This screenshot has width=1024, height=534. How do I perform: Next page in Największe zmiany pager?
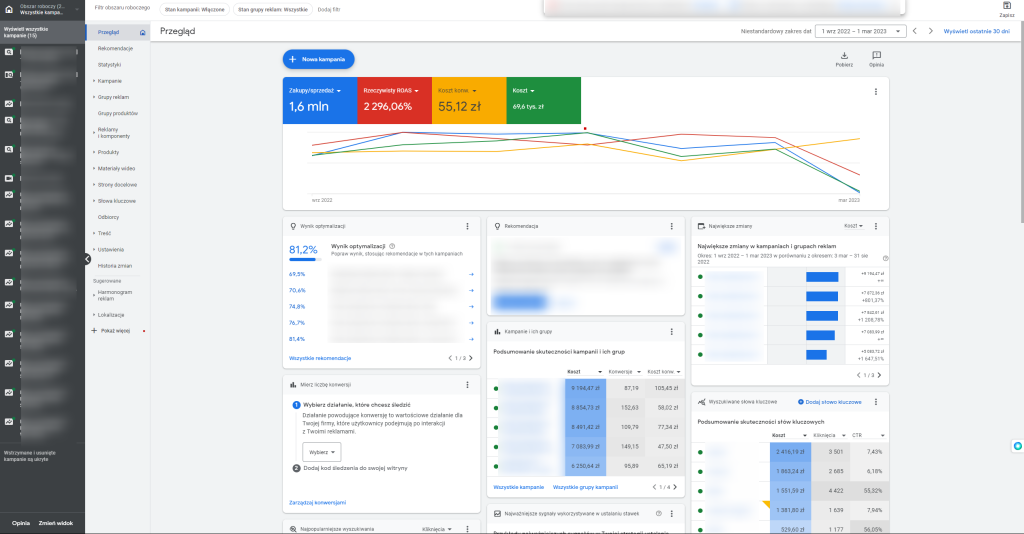coord(879,375)
